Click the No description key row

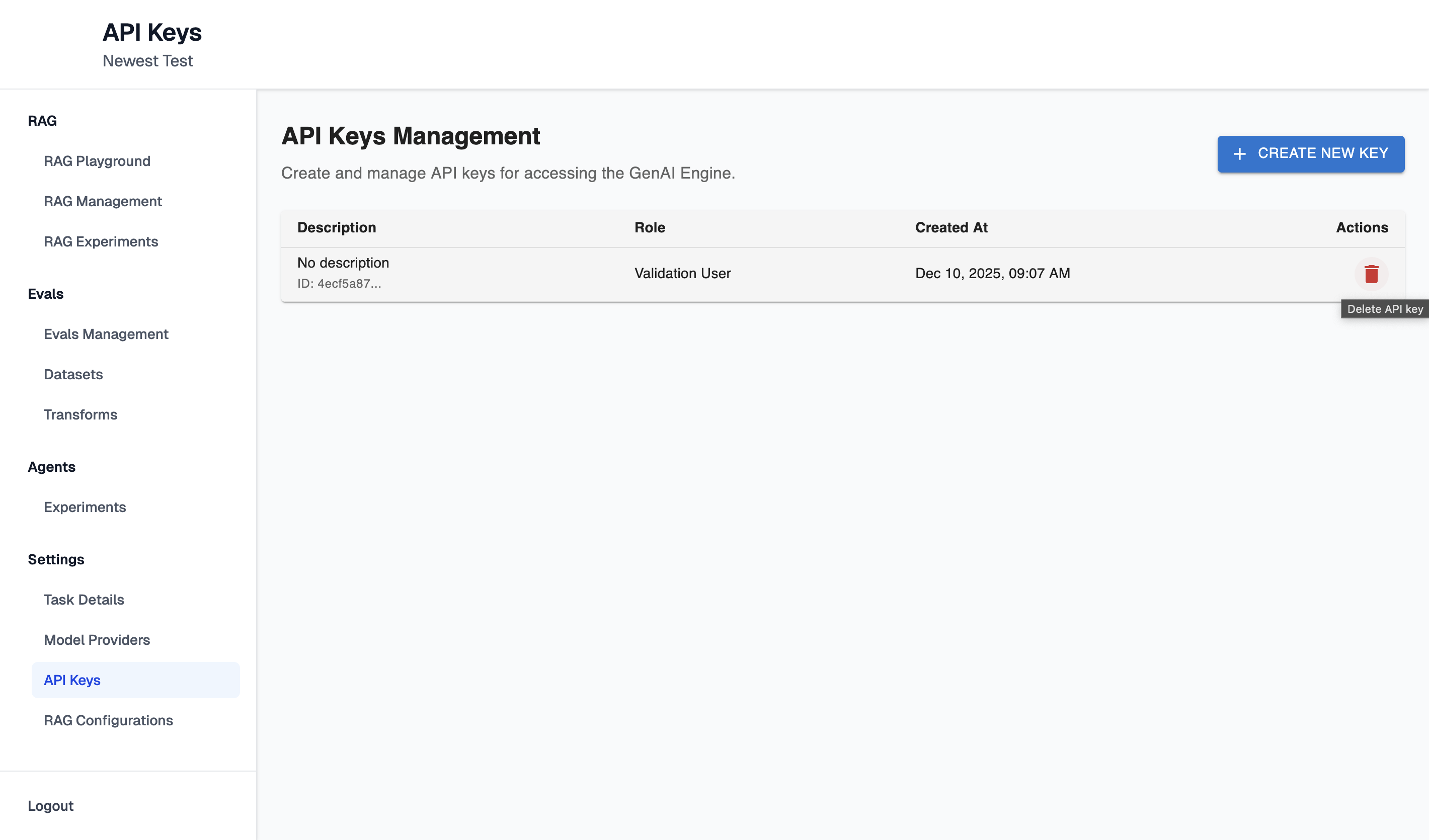(x=343, y=263)
